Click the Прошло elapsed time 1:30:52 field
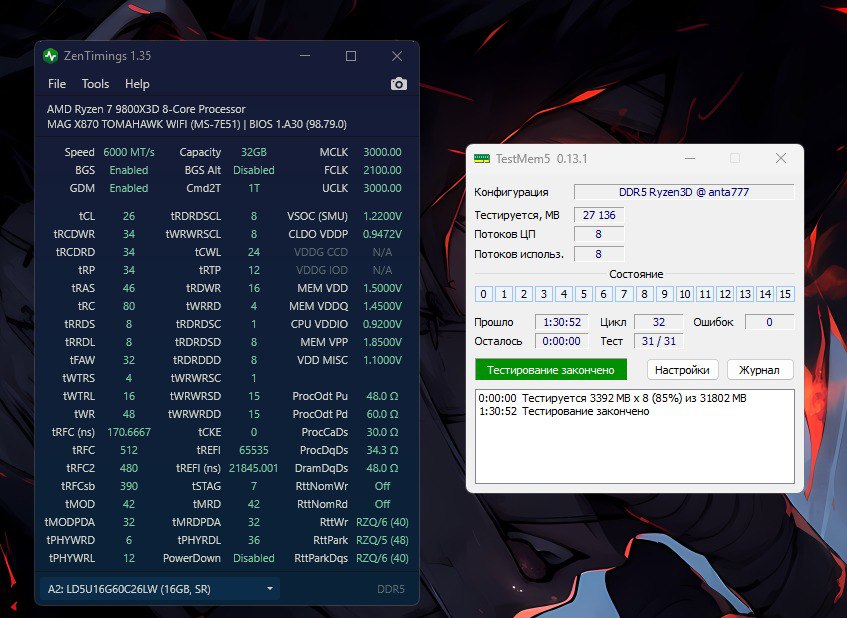847x618 pixels. (562, 322)
